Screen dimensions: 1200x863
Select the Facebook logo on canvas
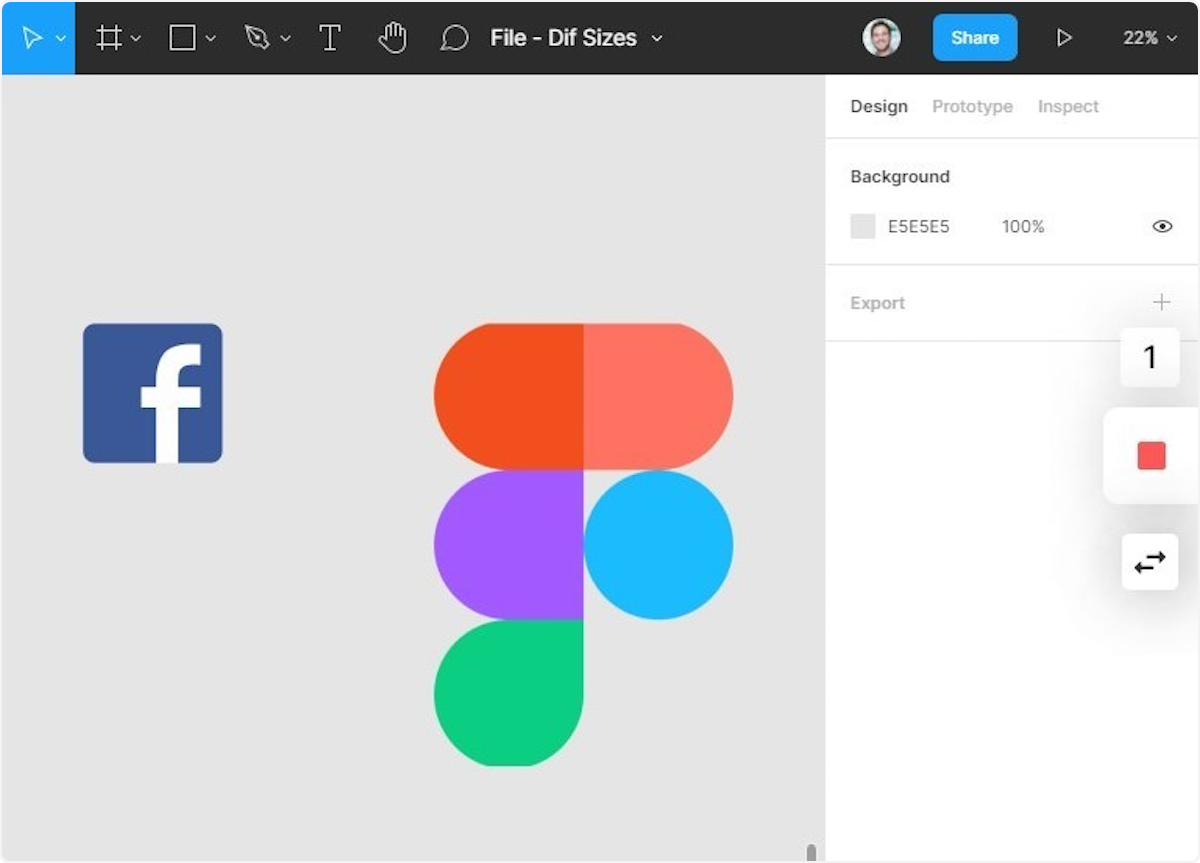coord(152,393)
